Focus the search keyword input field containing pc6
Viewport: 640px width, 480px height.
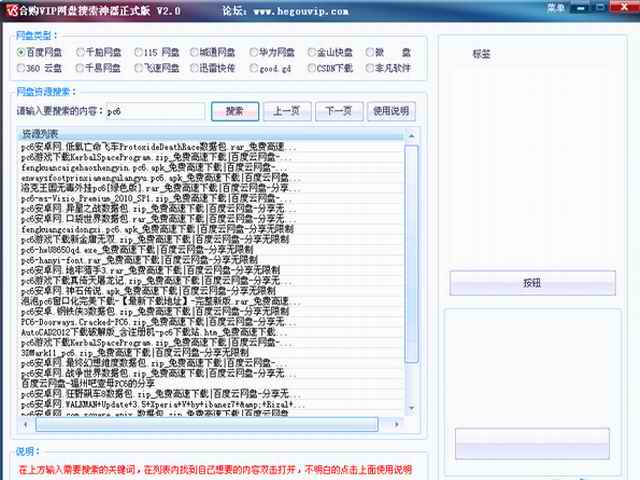click(155, 111)
